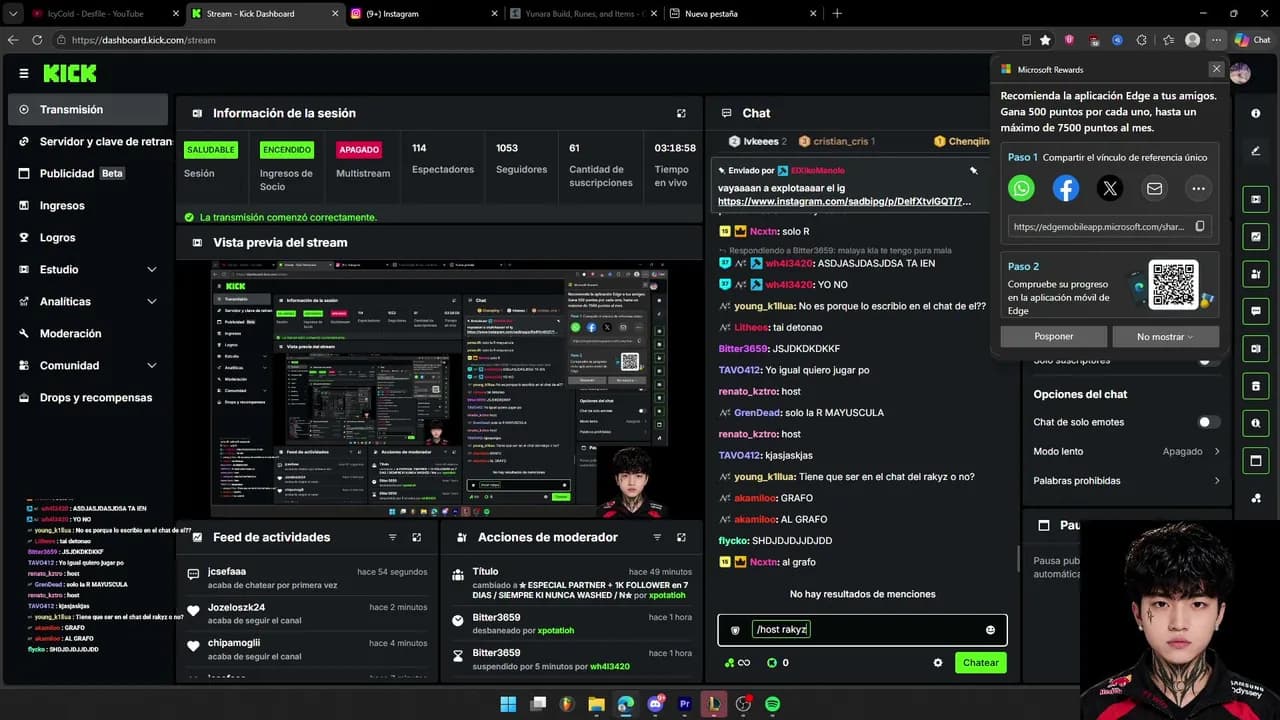Expand the Estudio sidebar section

(x=152, y=270)
